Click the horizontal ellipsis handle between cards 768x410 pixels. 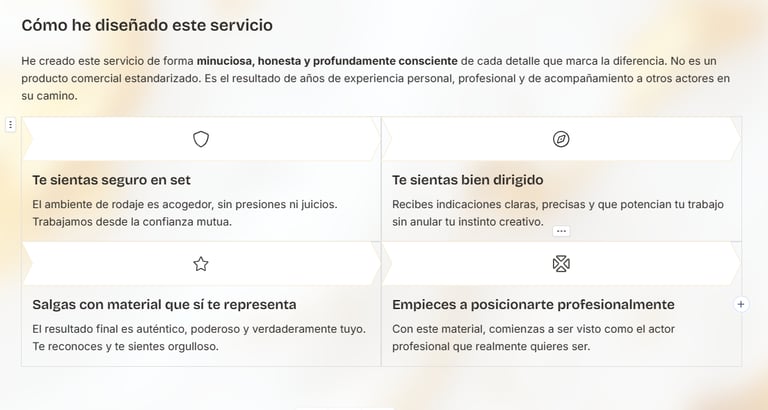click(561, 231)
